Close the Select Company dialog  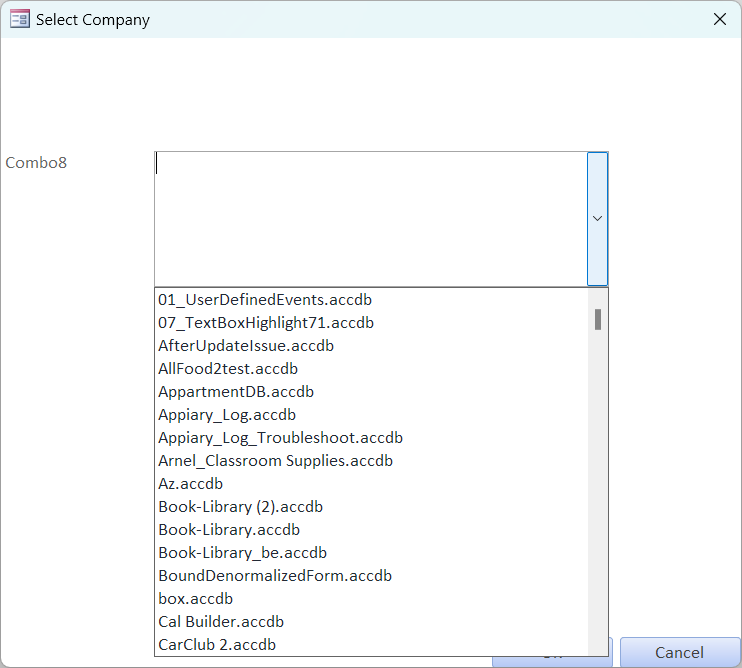719,19
